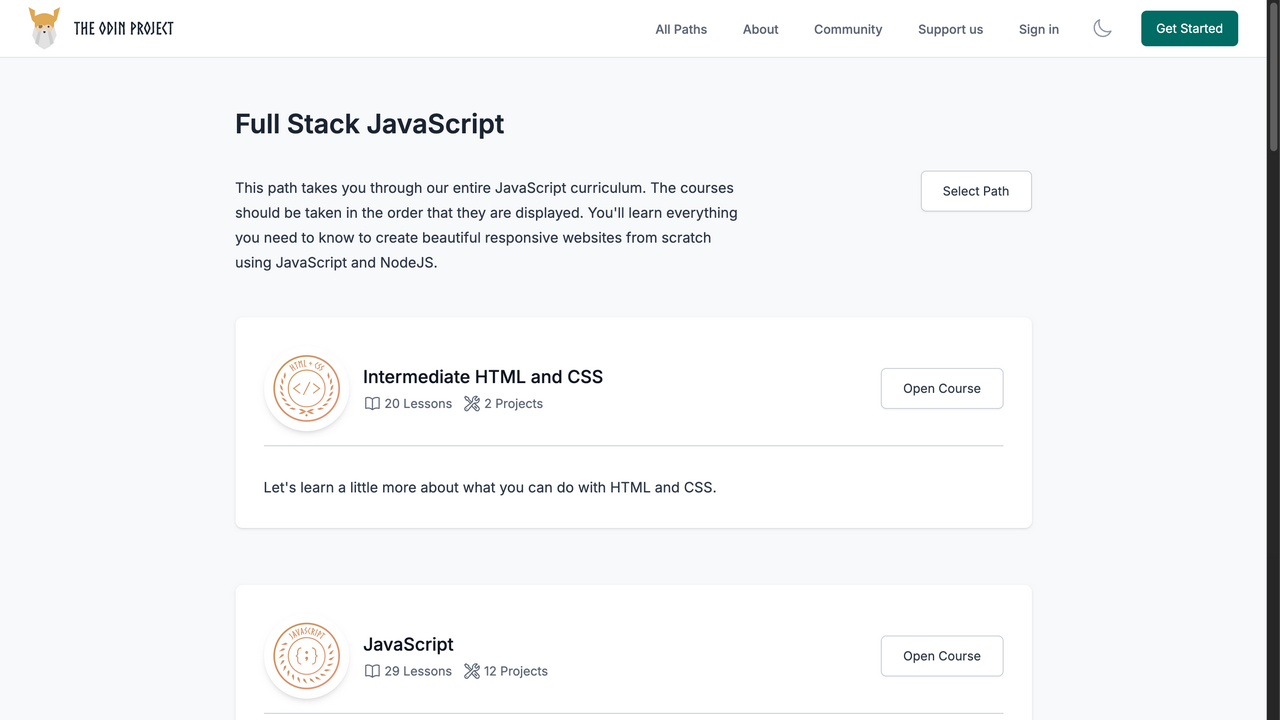Open the Community nav link
1280x720 pixels.
(x=848, y=29)
